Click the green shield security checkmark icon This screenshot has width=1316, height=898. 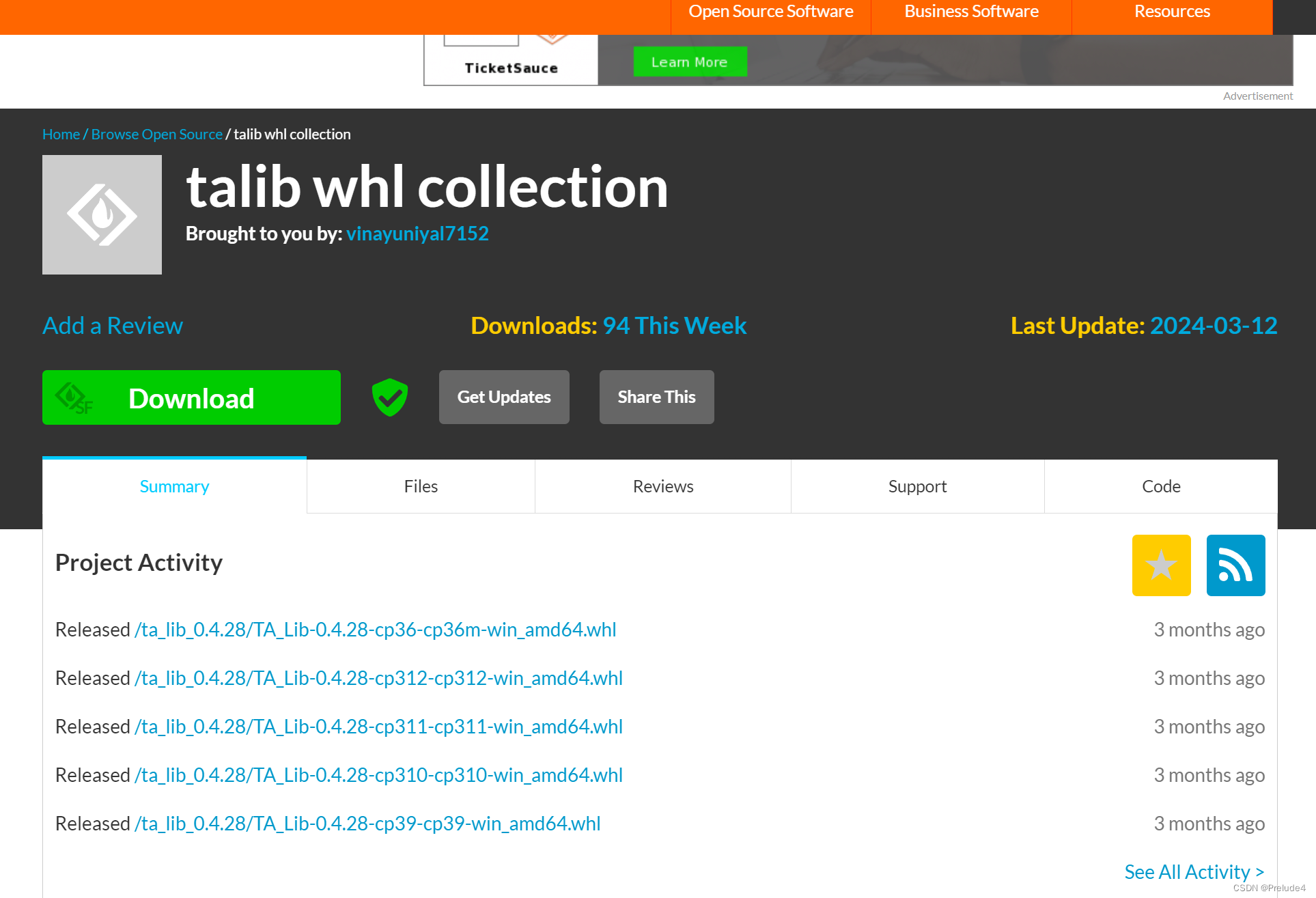[x=390, y=397]
